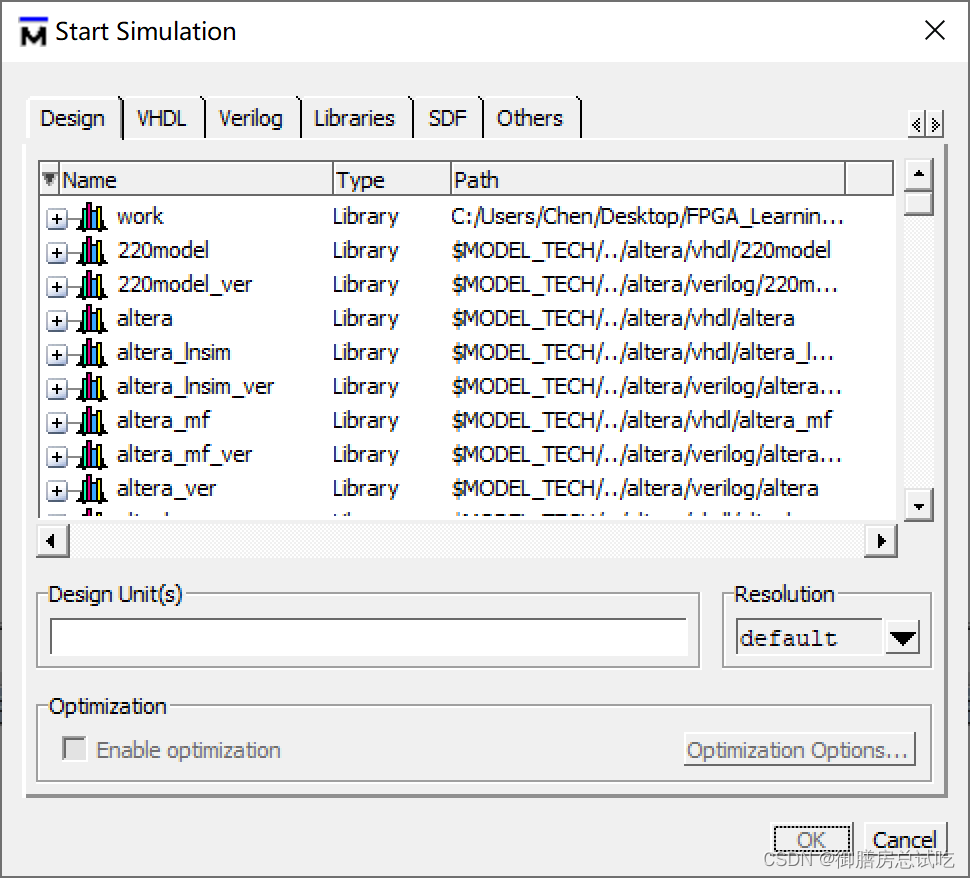Click the 220model_ver library icon
970x878 pixels.
[92, 285]
